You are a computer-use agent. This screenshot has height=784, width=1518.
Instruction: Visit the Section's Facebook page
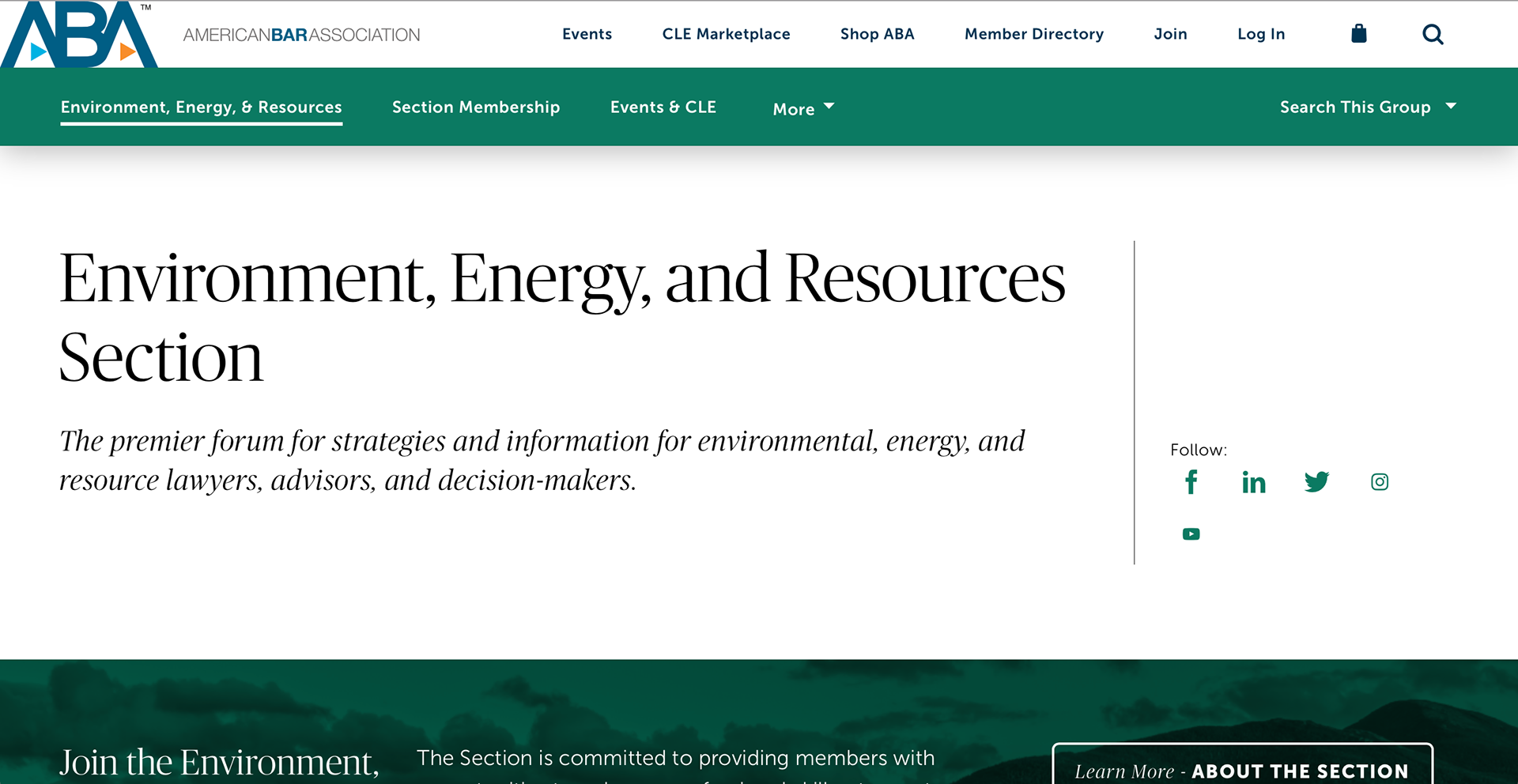(1191, 482)
